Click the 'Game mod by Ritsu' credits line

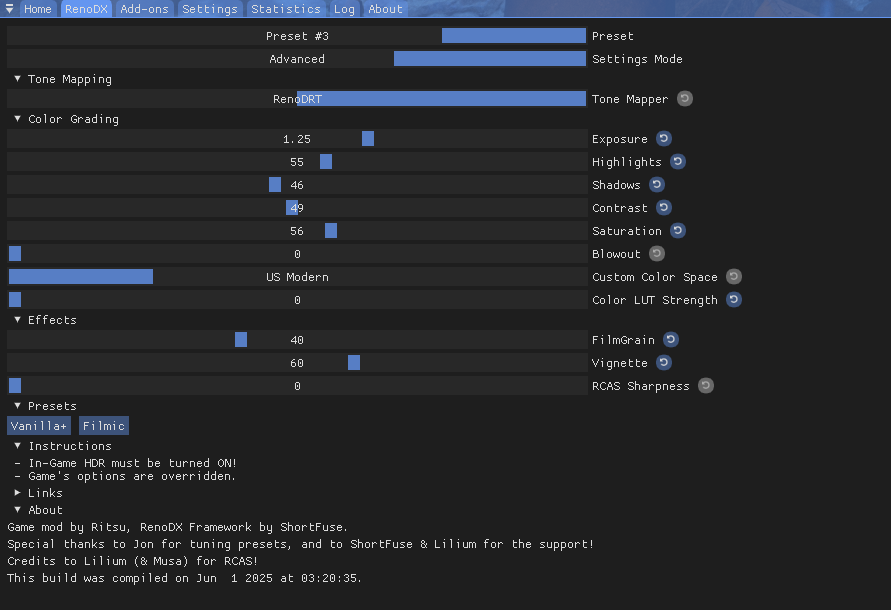[177, 527]
